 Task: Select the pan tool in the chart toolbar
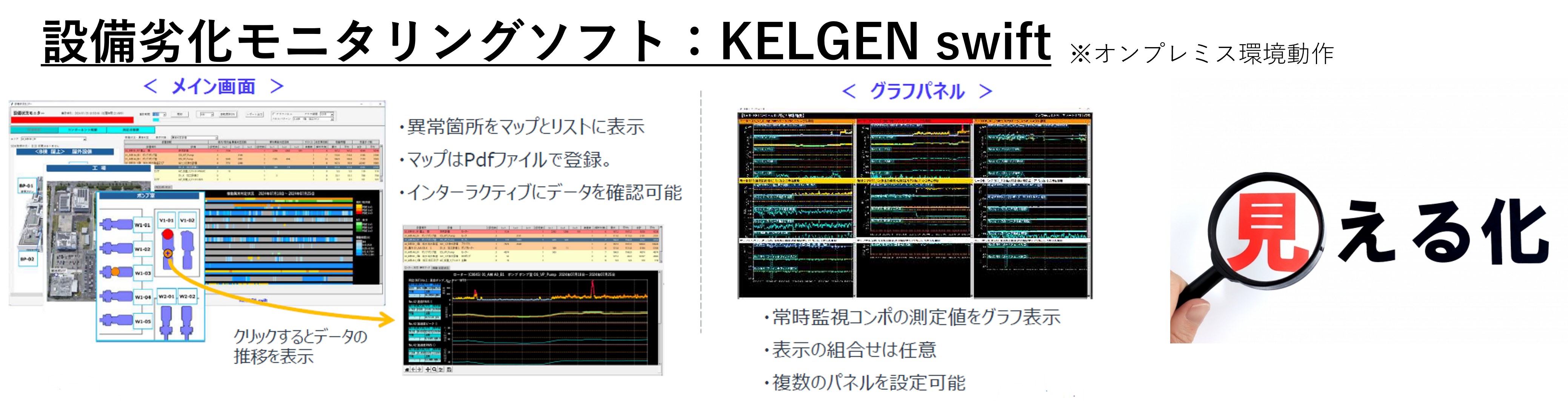click(x=428, y=369)
